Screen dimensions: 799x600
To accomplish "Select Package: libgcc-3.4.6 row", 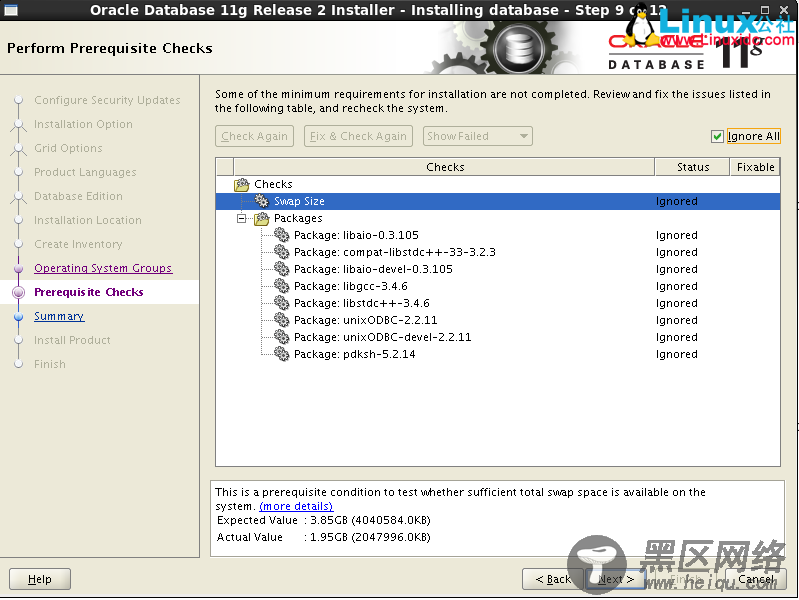I will coord(498,286).
